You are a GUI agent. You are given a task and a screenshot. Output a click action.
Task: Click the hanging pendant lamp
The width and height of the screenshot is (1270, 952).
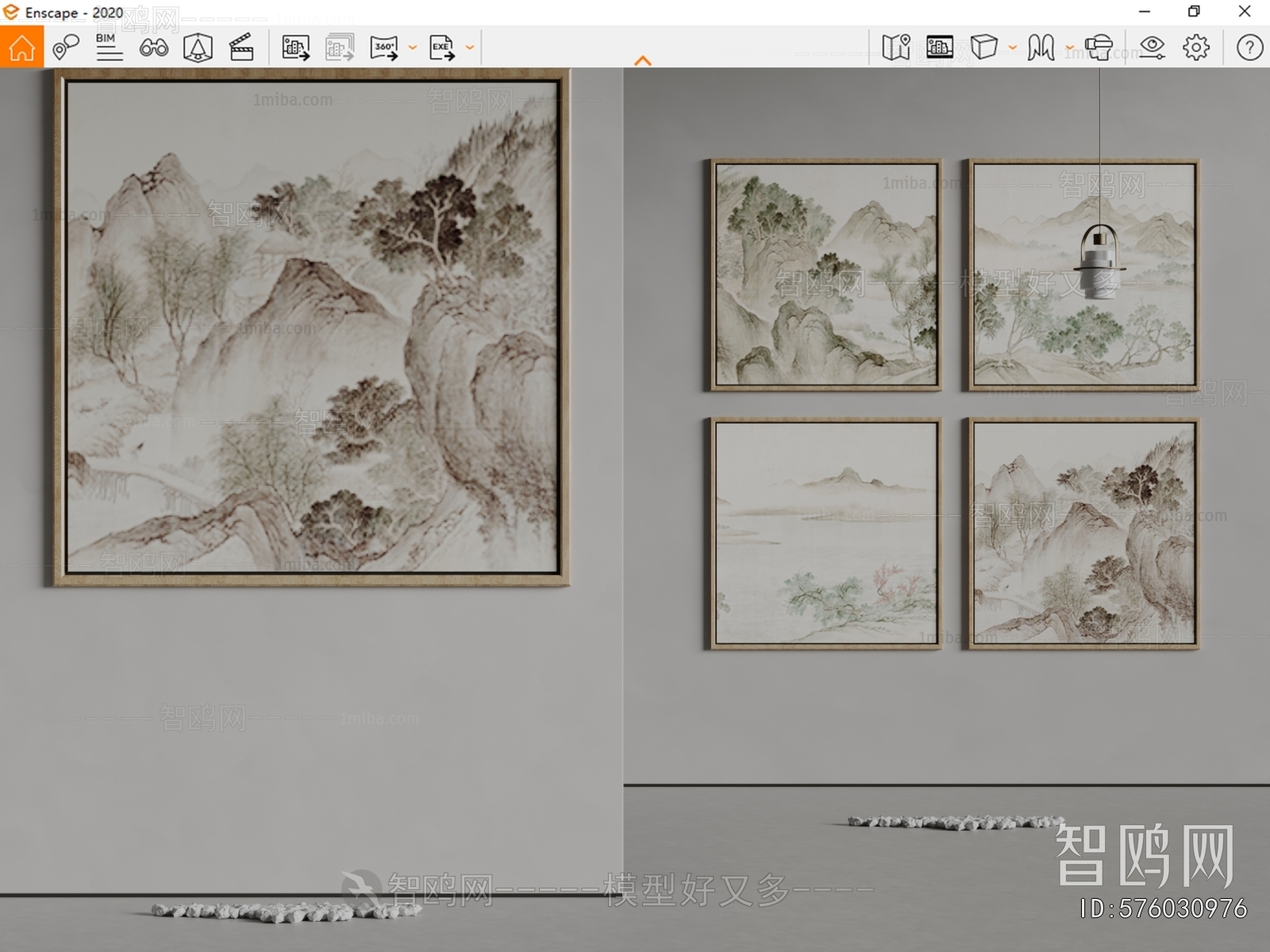1100,262
